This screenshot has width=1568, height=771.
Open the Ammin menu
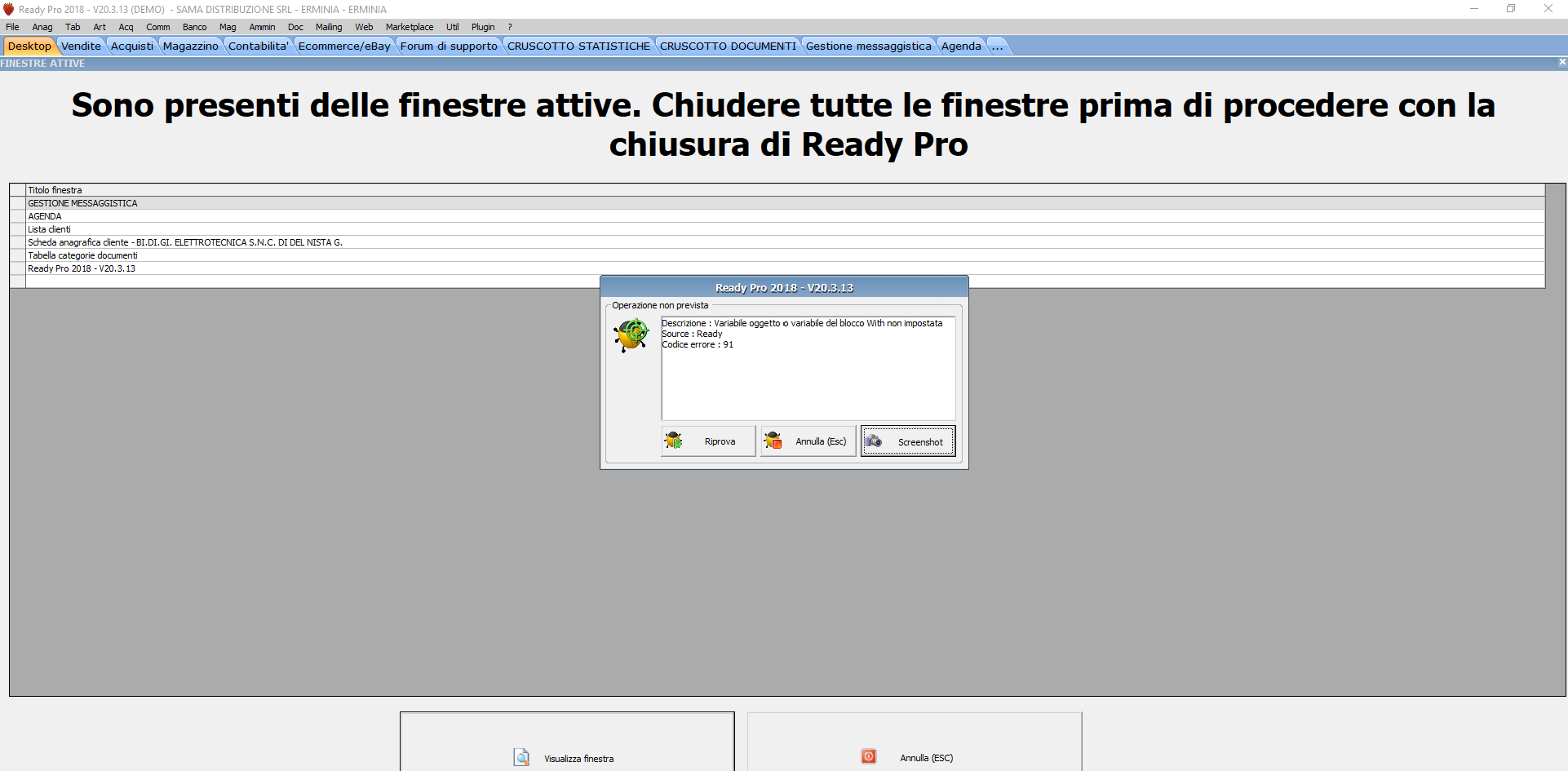point(262,27)
